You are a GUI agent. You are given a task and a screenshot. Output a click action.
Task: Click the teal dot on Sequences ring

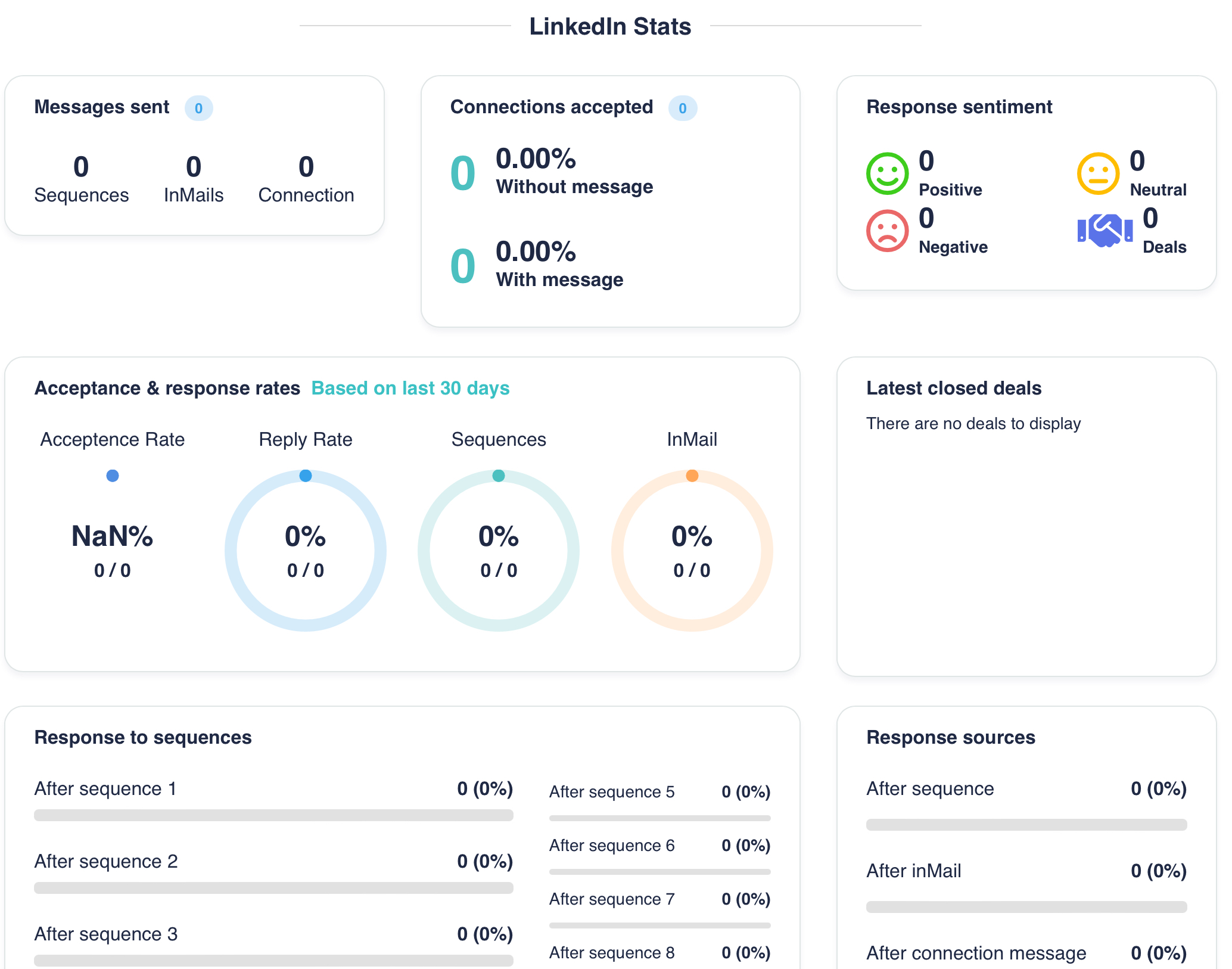499,476
